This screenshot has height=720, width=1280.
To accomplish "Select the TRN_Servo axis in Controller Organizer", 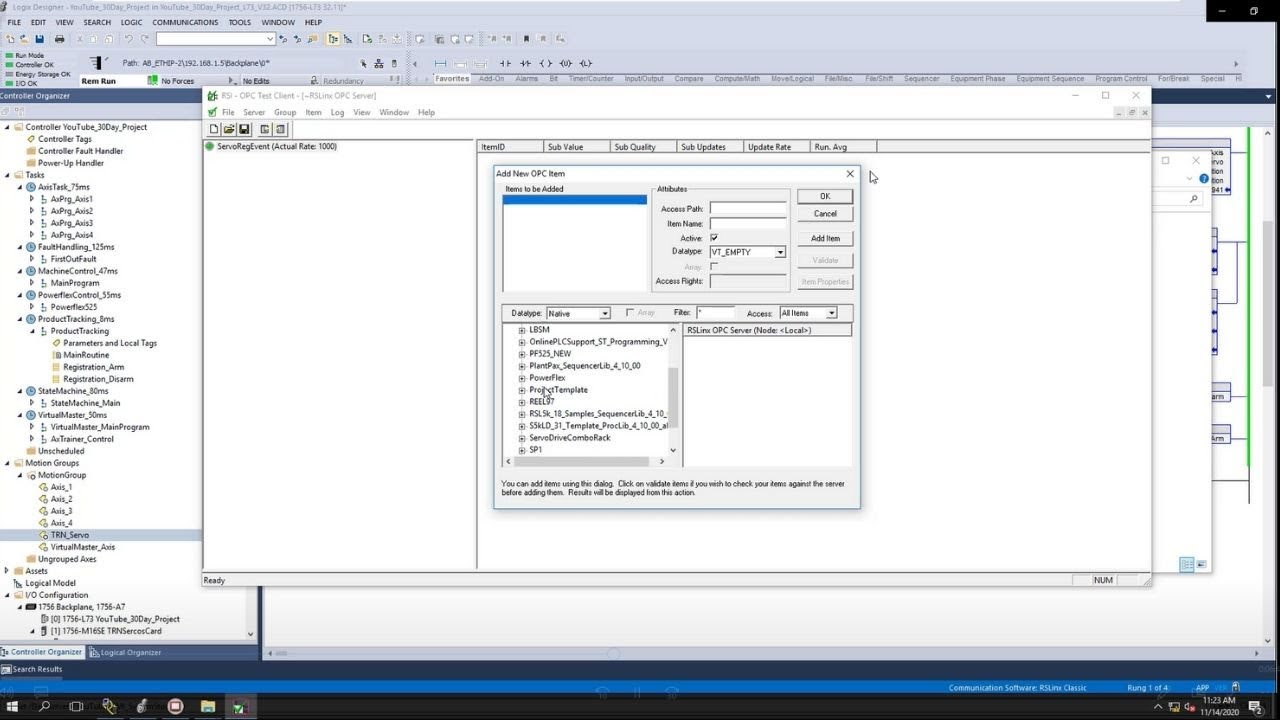I will pyautogui.click(x=70, y=535).
